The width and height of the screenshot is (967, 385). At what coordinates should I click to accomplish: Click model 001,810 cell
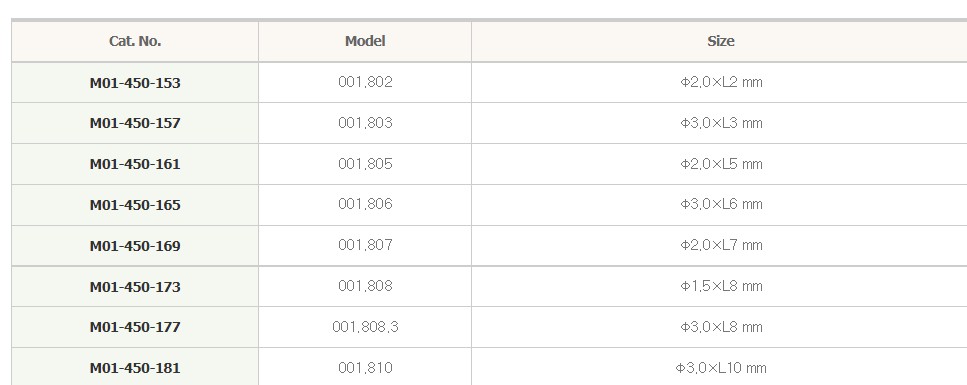point(365,368)
